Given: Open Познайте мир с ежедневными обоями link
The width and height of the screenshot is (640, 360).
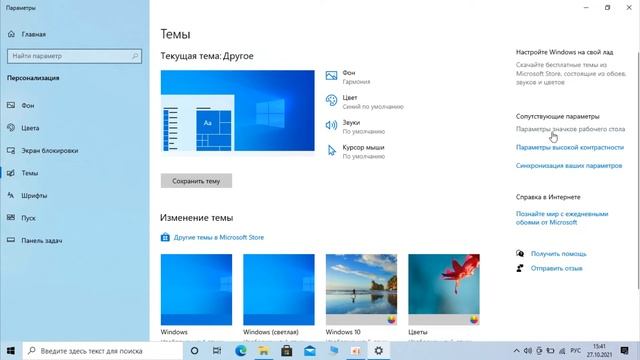Looking at the screenshot, I should [x=562, y=218].
